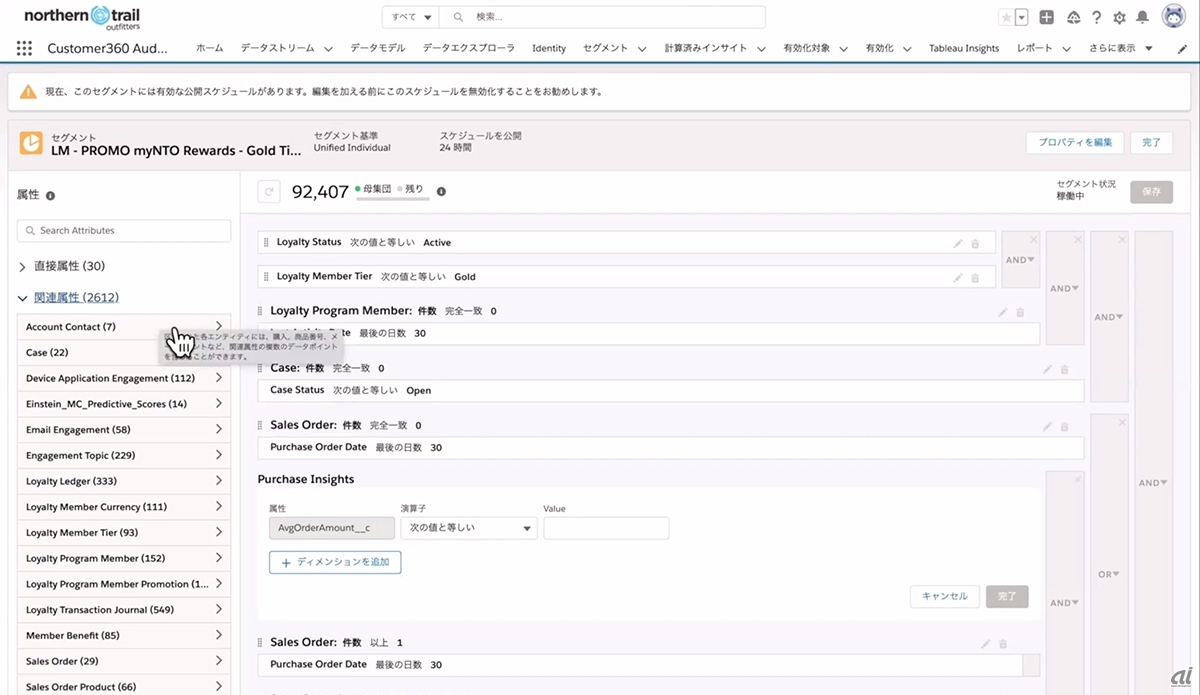Open the 次の値と等しい operator dropdown

pyautogui.click(x=469, y=528)
